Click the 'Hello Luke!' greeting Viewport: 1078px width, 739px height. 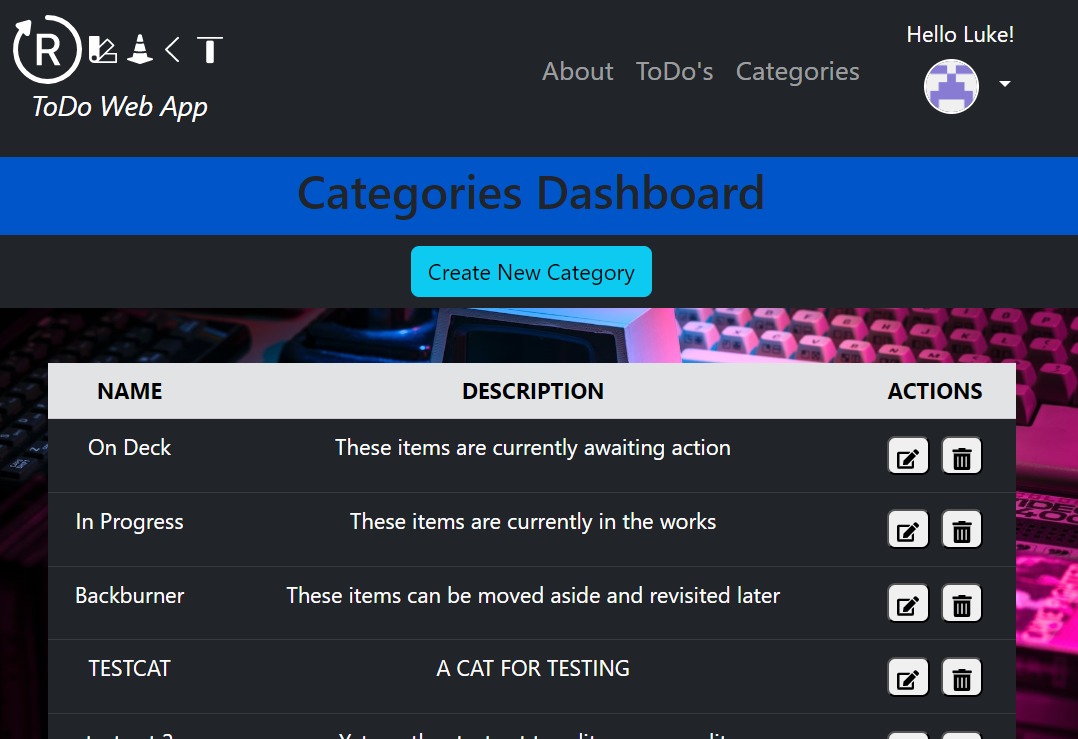click(x=960, y=35)
